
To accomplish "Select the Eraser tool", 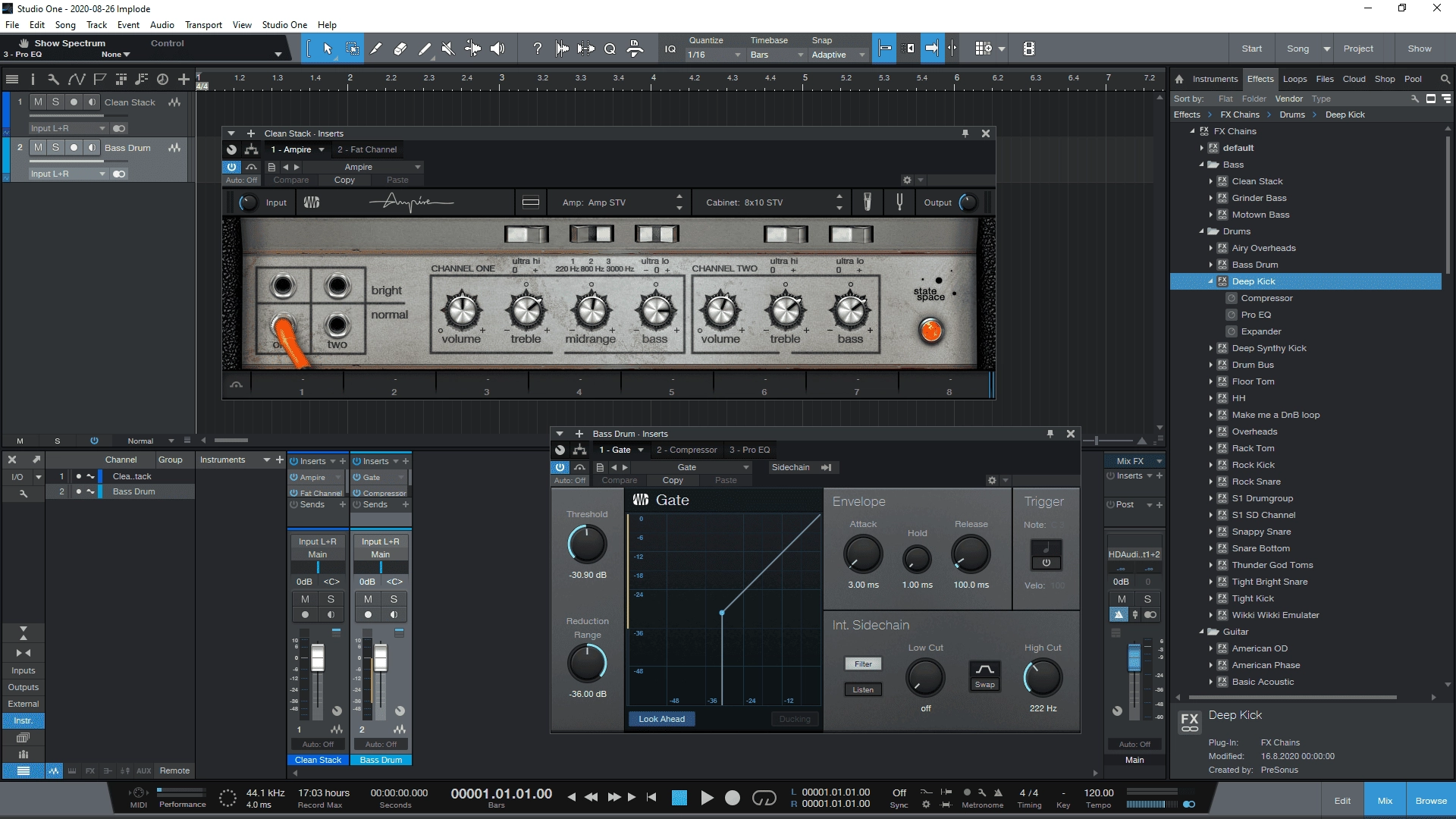I will point(400,49).
